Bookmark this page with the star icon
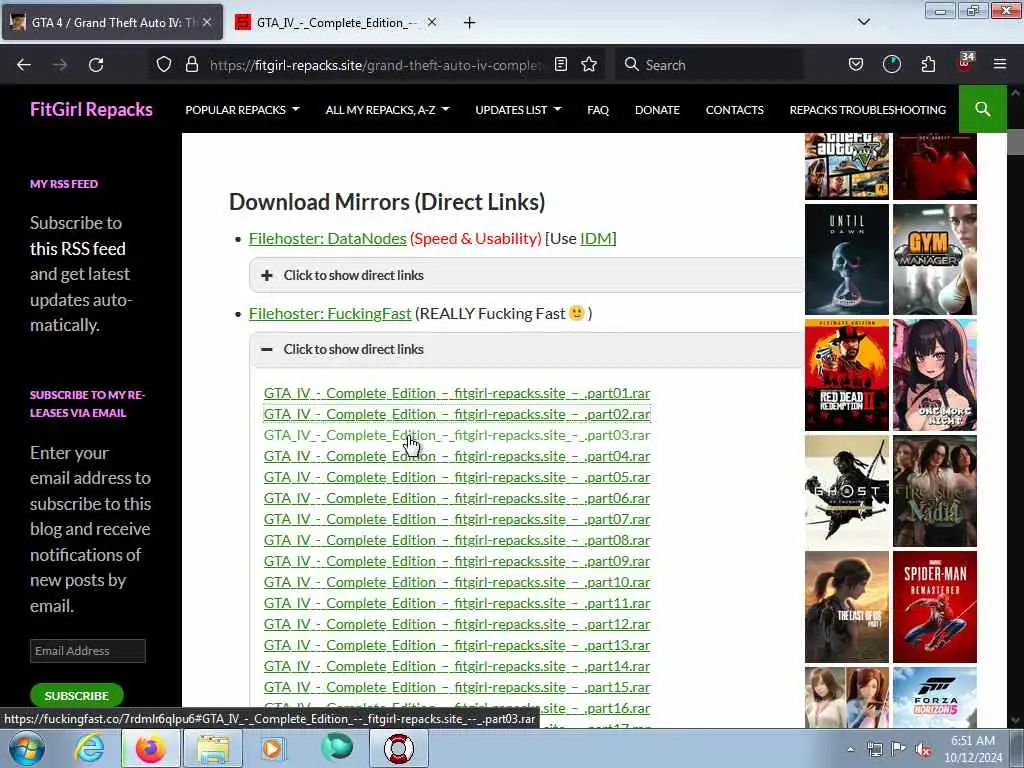 tap(589, 65)
